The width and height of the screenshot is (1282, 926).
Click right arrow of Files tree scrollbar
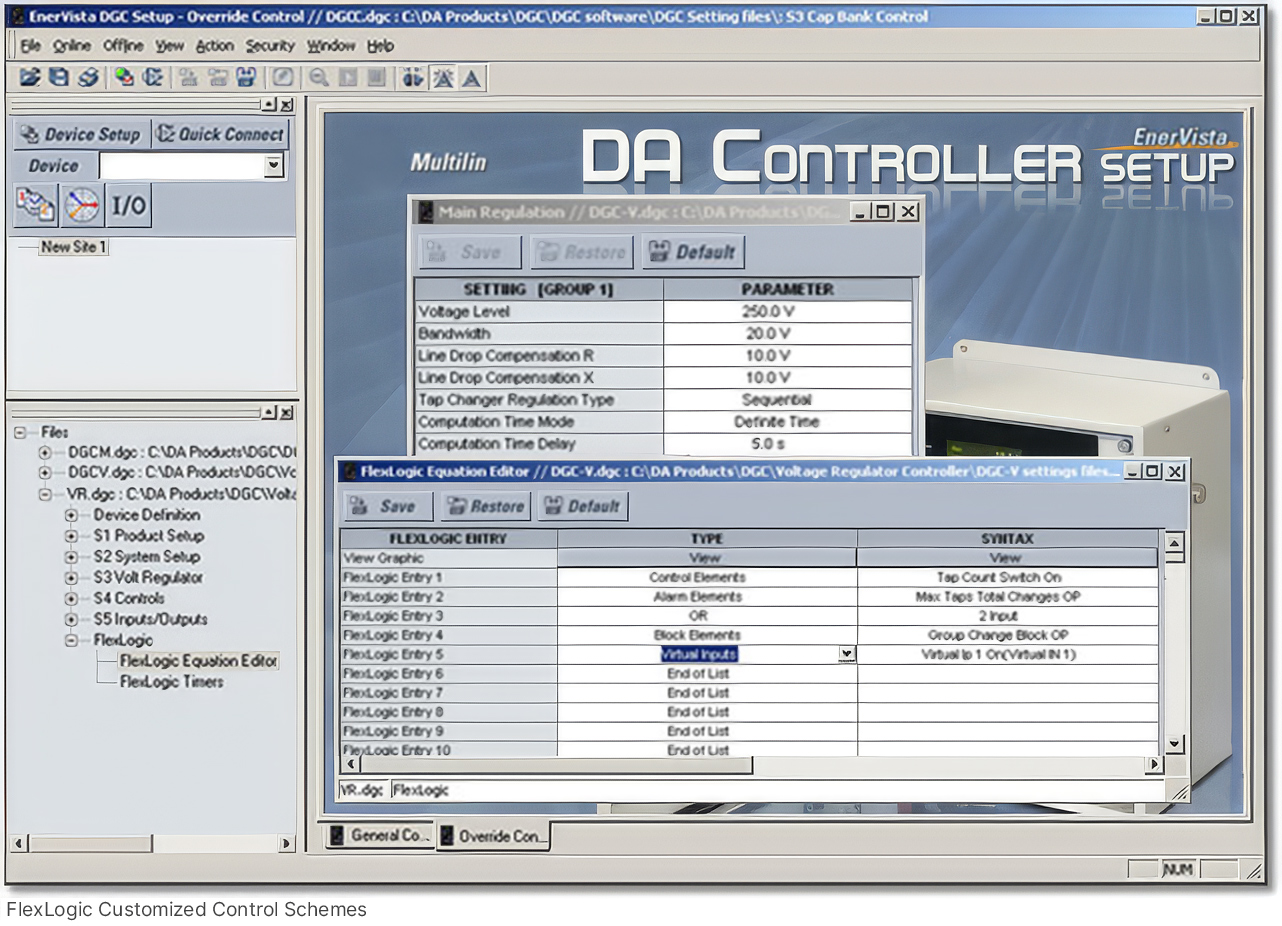286,844
